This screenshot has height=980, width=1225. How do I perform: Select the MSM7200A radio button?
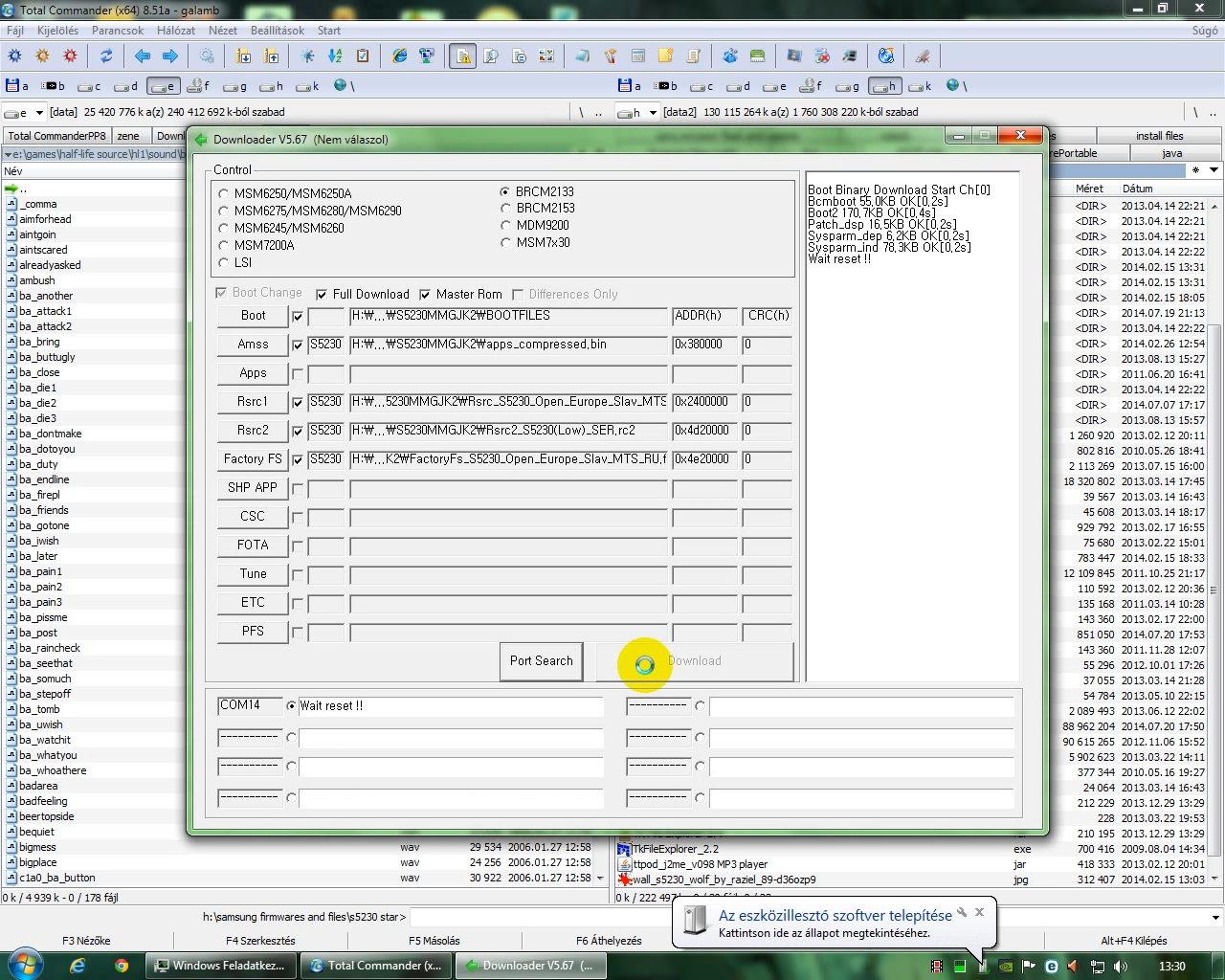pyautogui.click(x=224, y=246)
